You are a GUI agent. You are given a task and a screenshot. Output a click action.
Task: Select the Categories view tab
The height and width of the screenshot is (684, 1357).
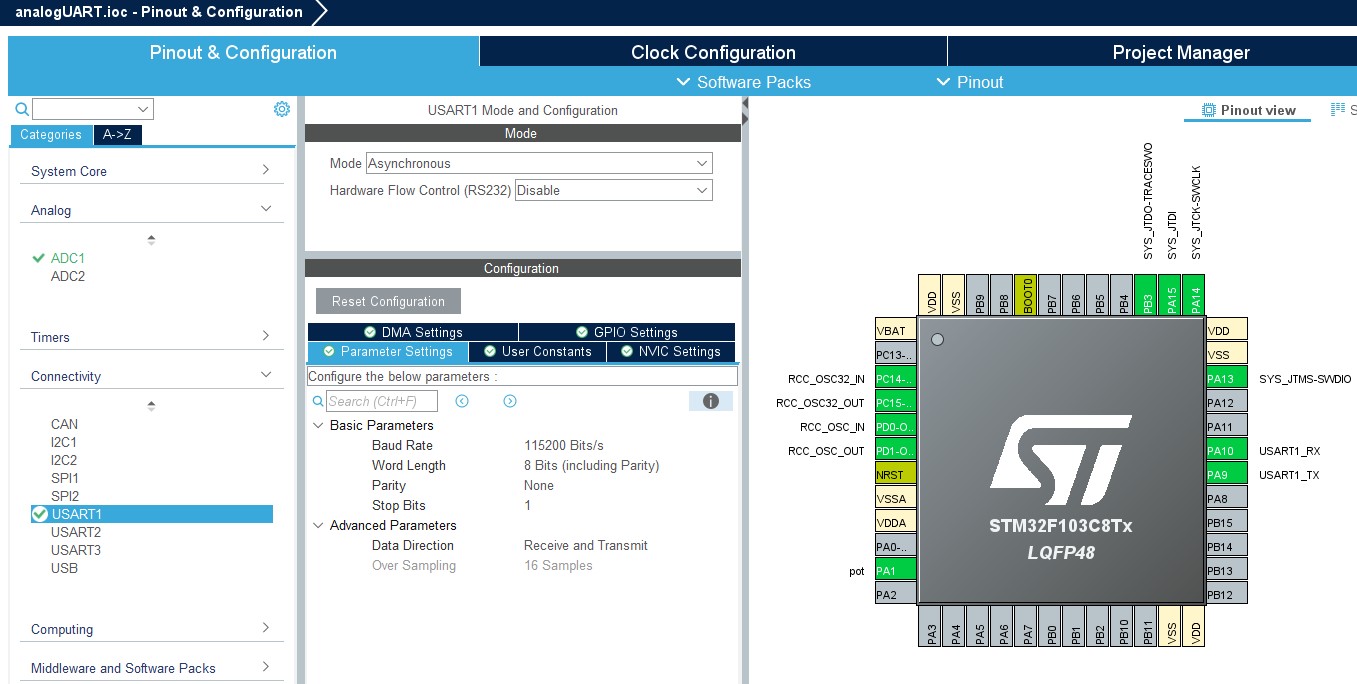point(51,135)
